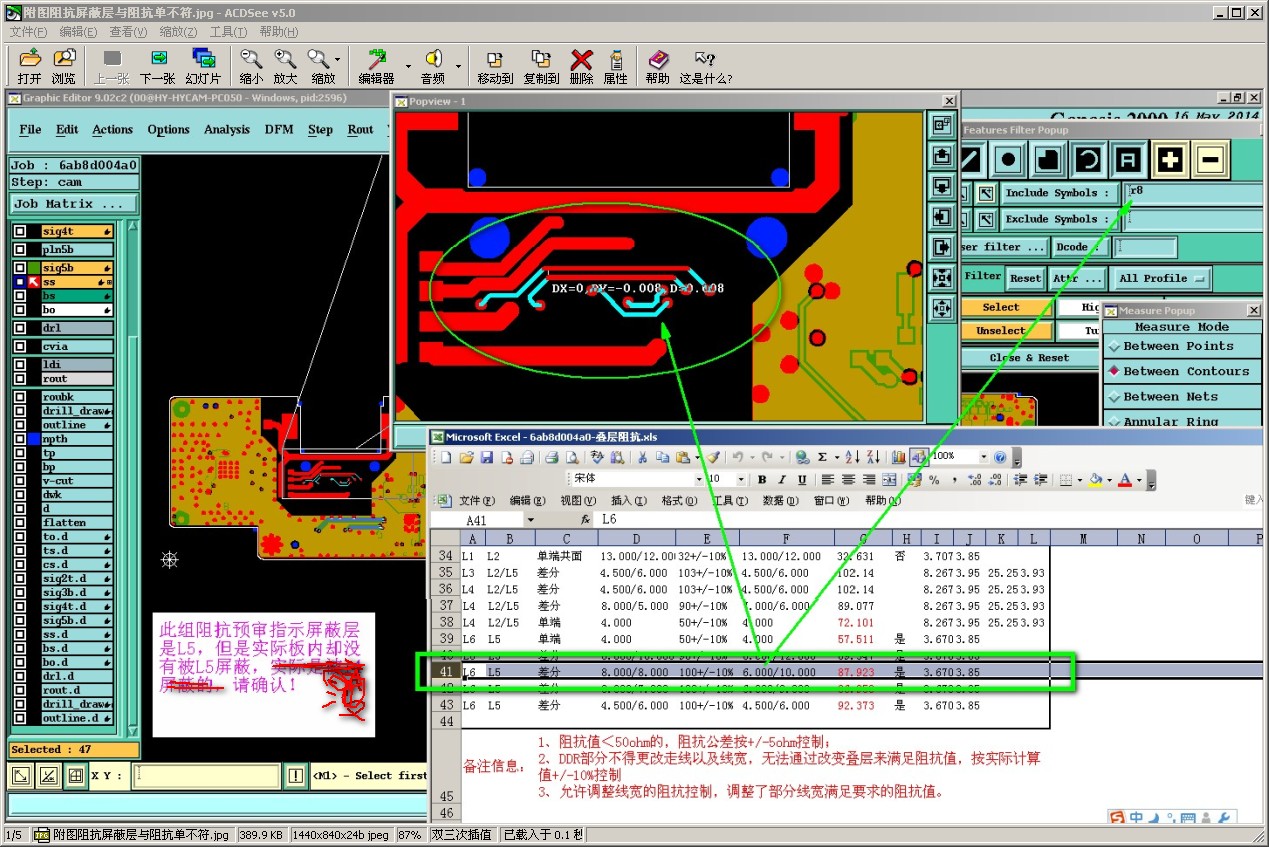Open the All Profile dropdown
Screen dimensions: 1269x847
pyautogui.click(x=1162, y=278)
